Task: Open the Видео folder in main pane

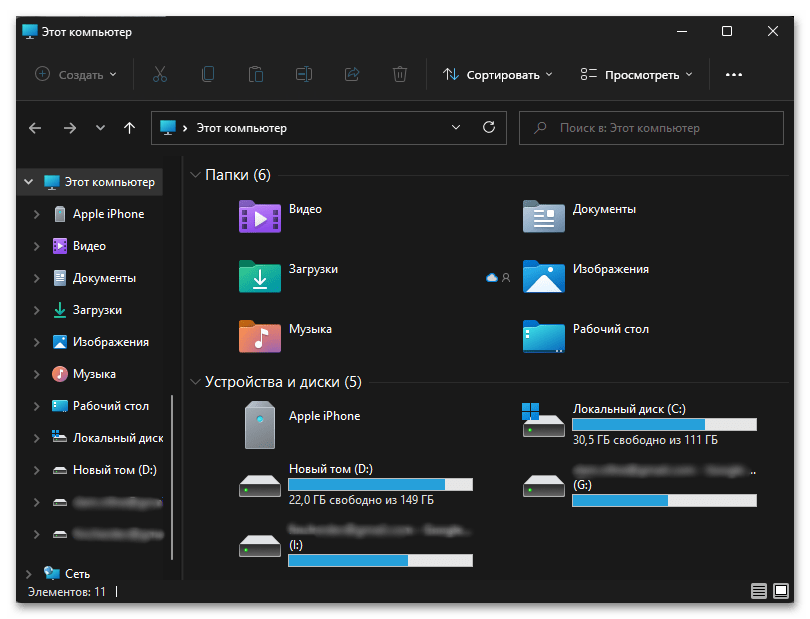Action: click(260, 217)
